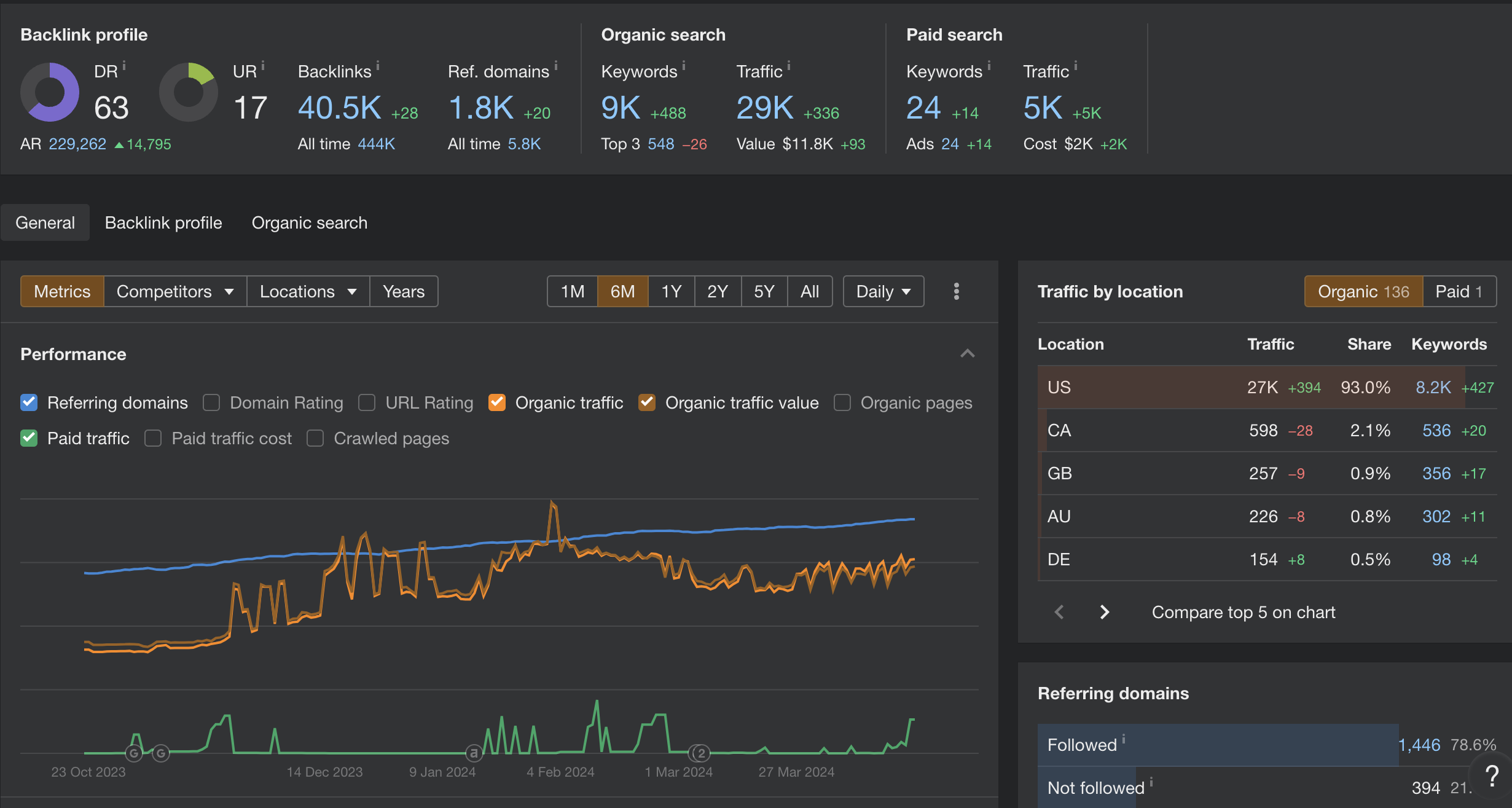Select the Years view button
The width and height of the screenshot is (1512, 808).
tap(404, 291)
